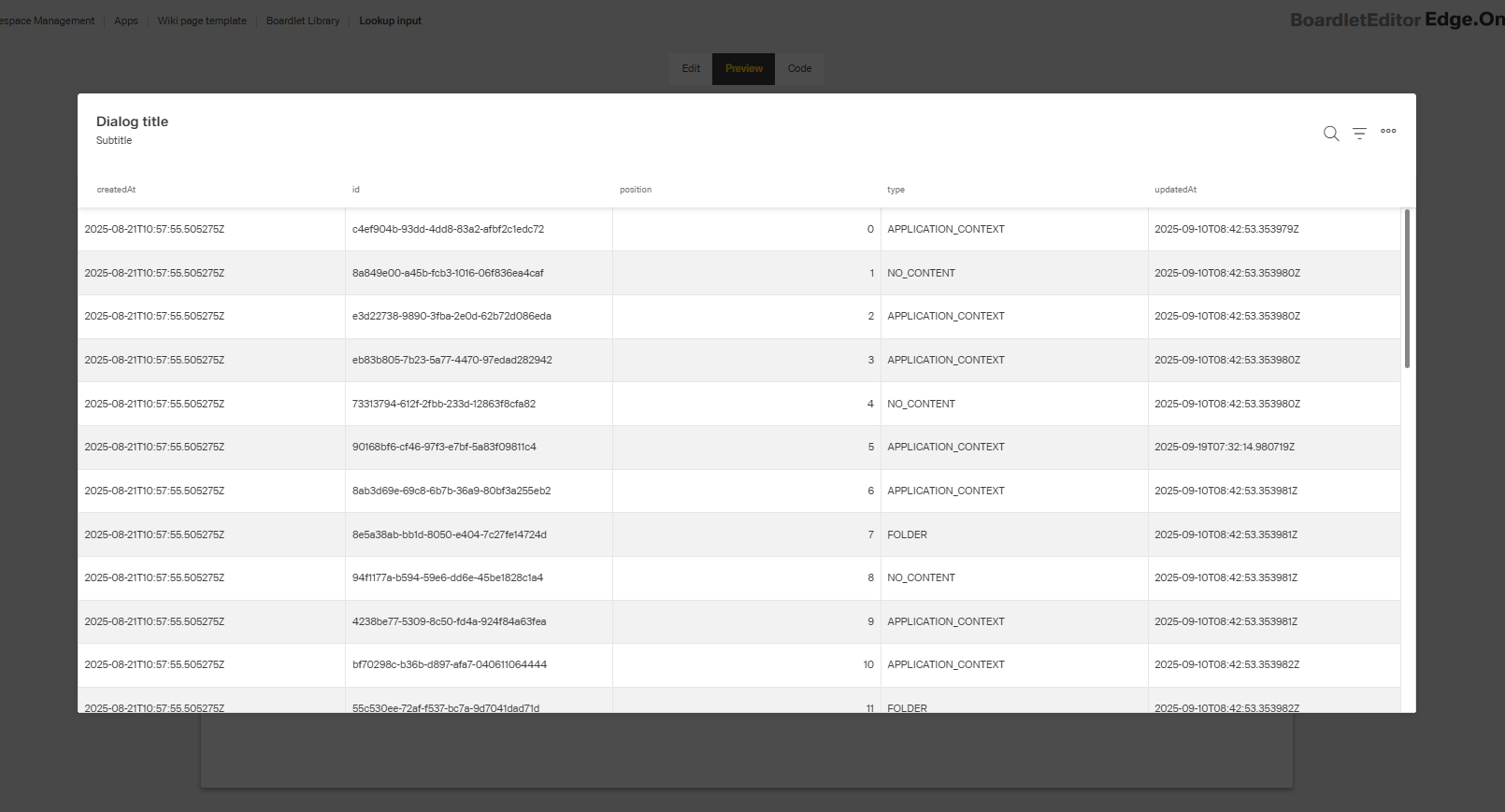Image resolution: width=1505 pixels, height=812 pixels.
Task: Open Lookup input navigation item
Action: coord(390,21)
